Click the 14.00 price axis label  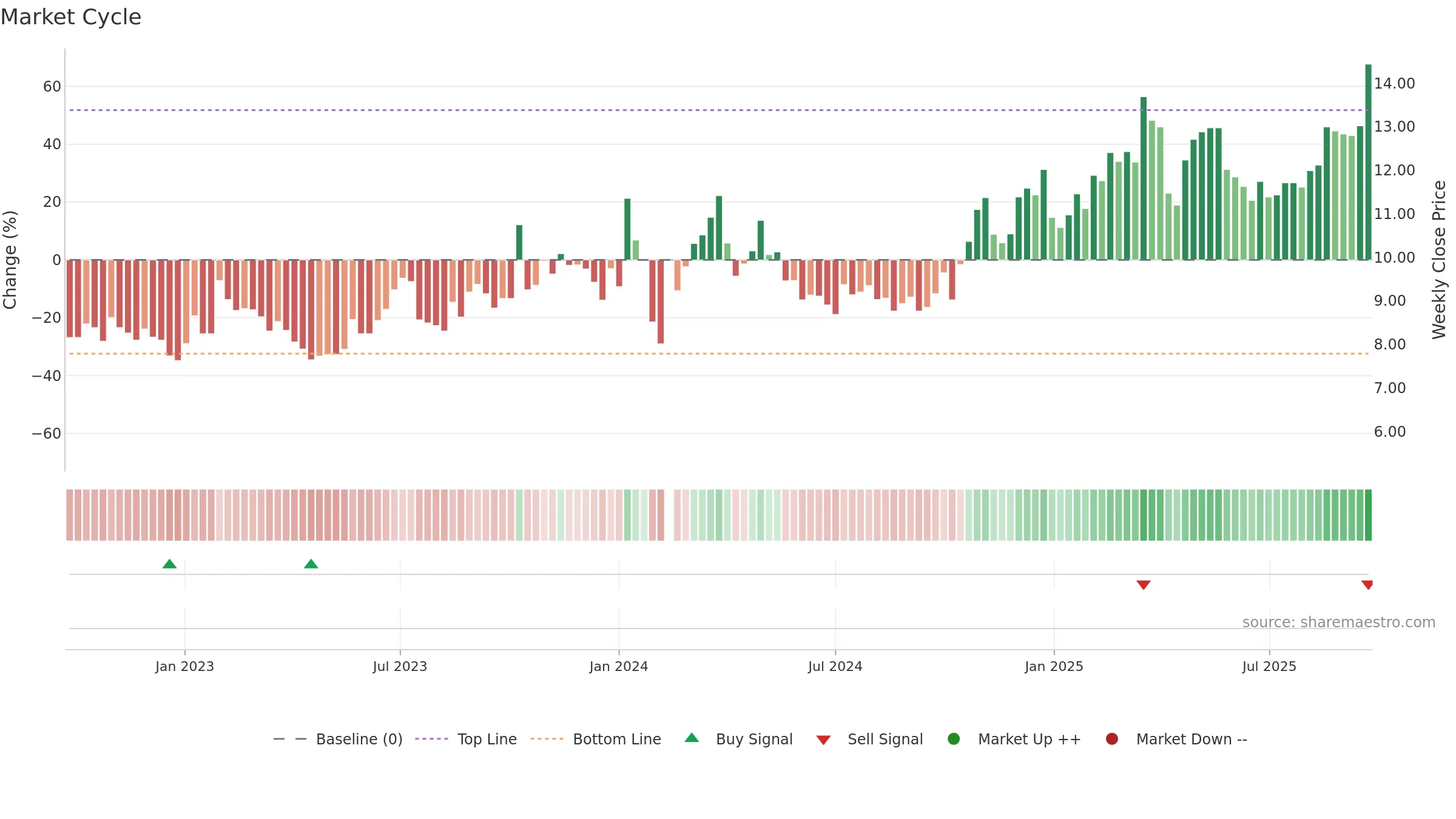pos(1394,83)
